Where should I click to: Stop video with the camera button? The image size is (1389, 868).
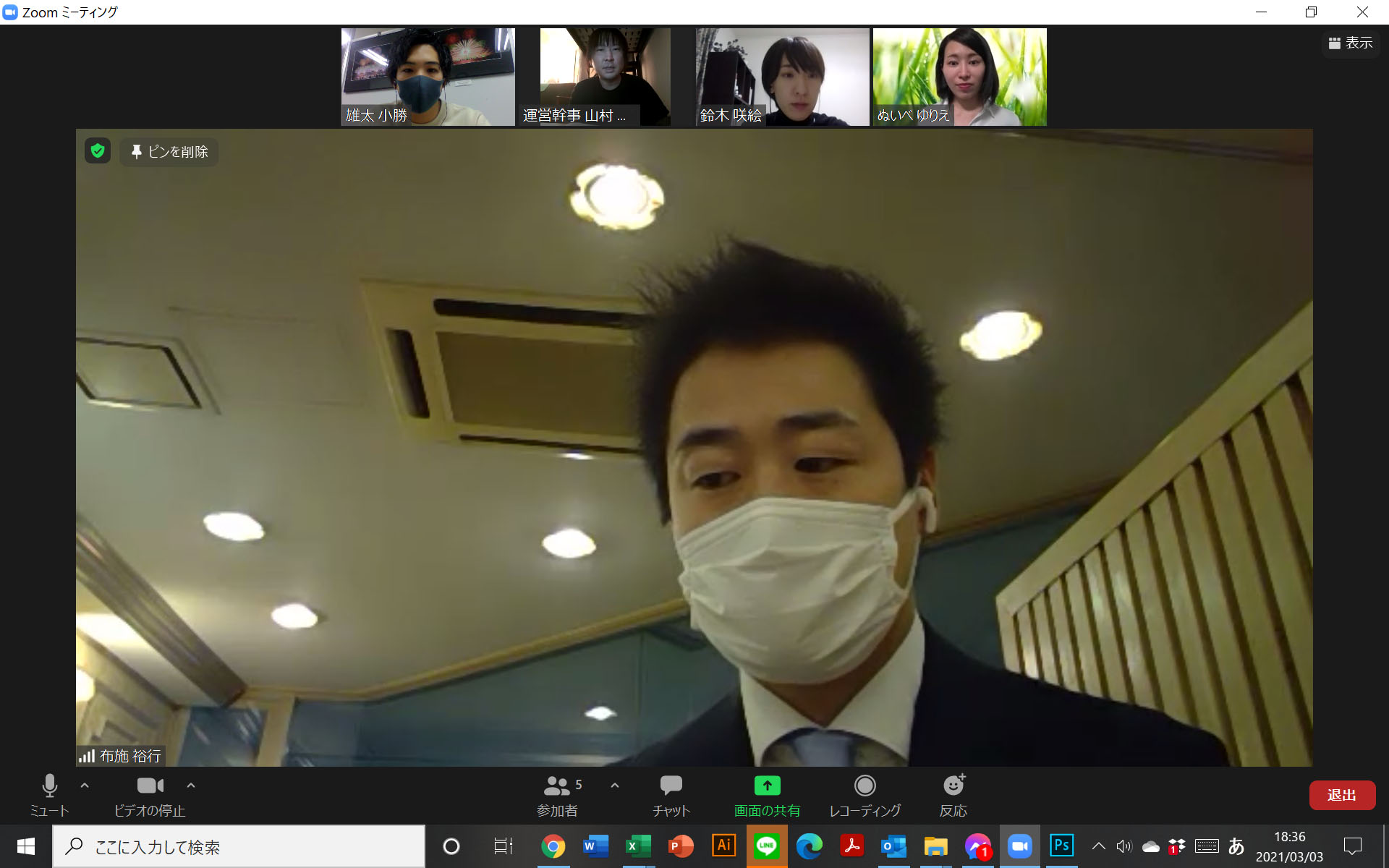[x=150, y=786]
